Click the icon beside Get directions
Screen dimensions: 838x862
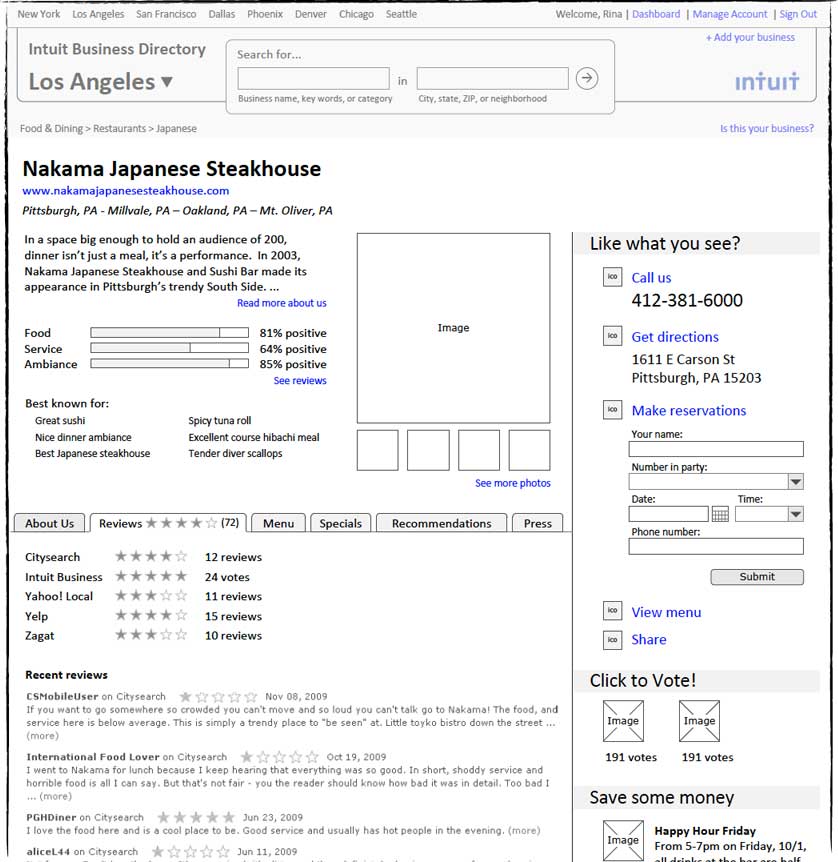click(x=612, y=336)
